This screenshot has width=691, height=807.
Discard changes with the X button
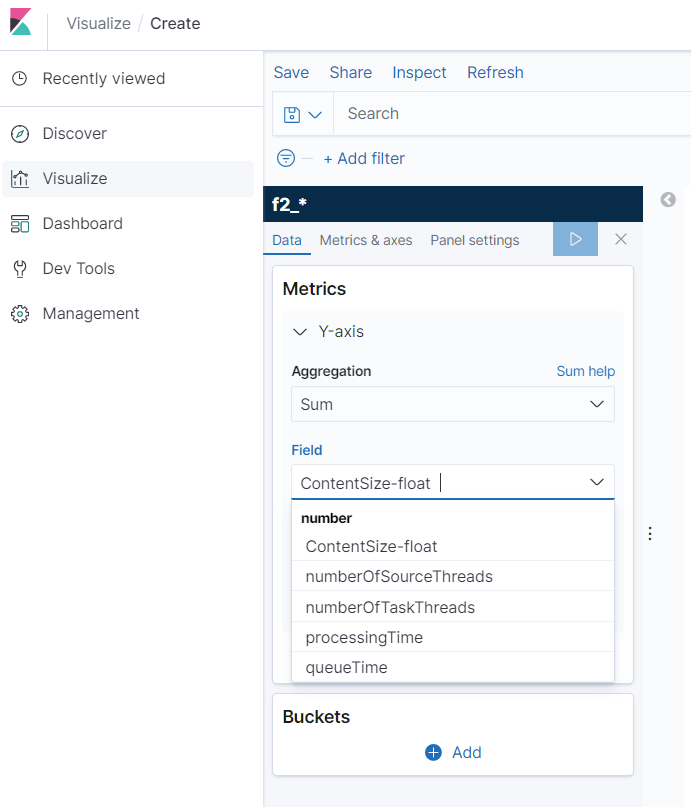(621, 239)
